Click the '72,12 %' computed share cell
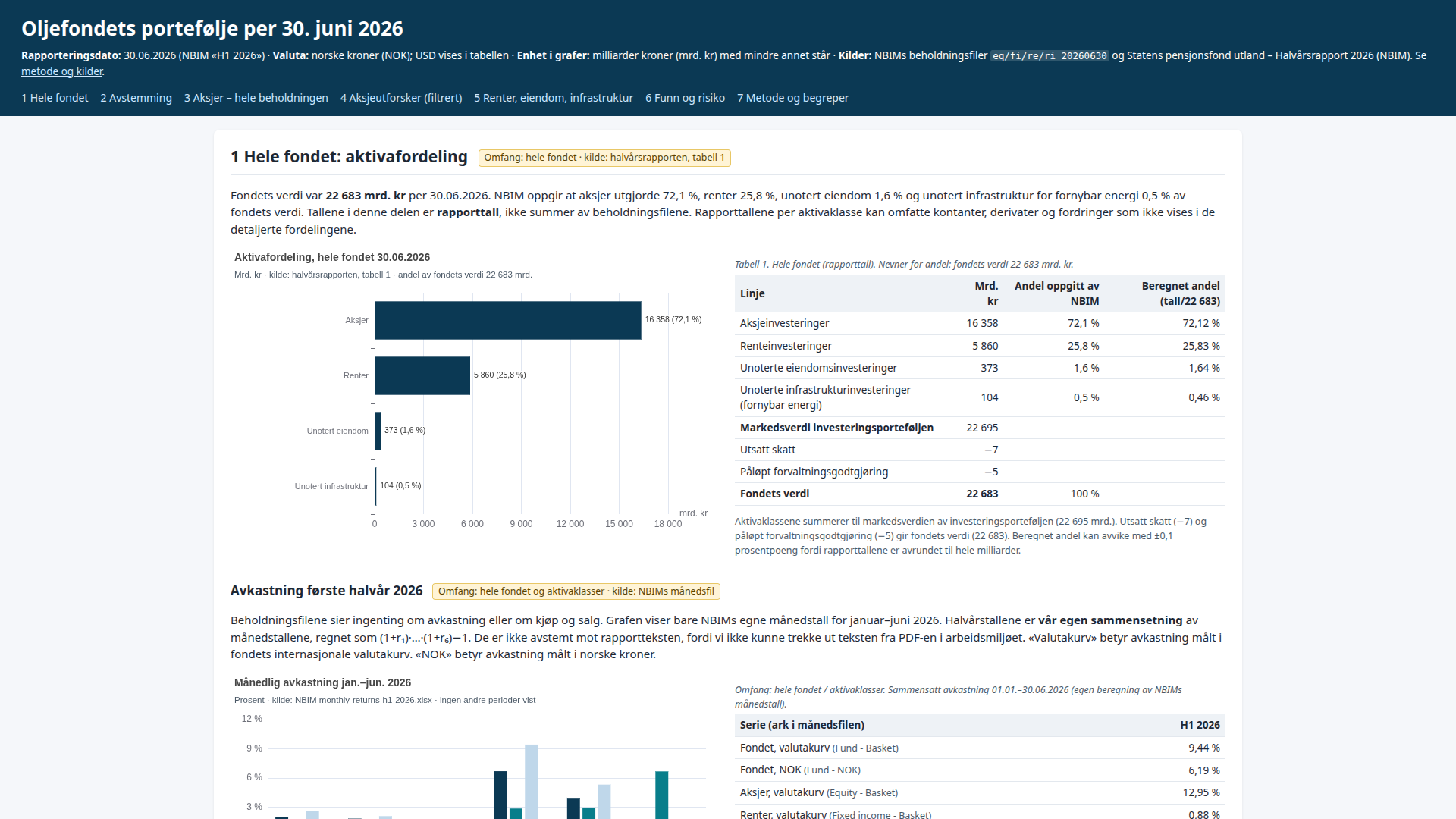The image size is (1456, 819). coord(1201,323)
